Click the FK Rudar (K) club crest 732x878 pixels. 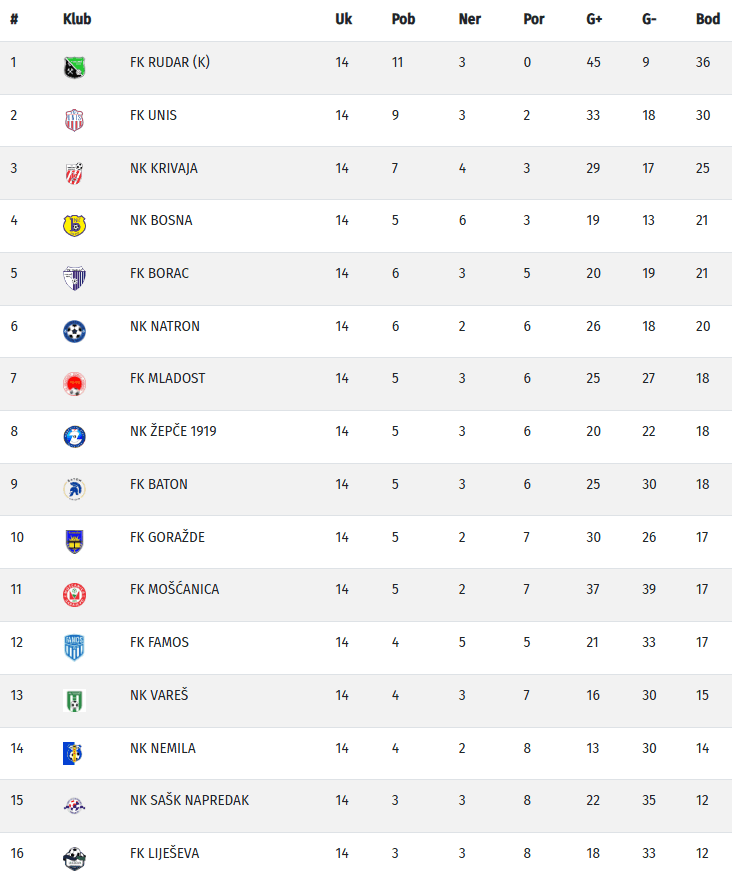click(x=75, y=67)
